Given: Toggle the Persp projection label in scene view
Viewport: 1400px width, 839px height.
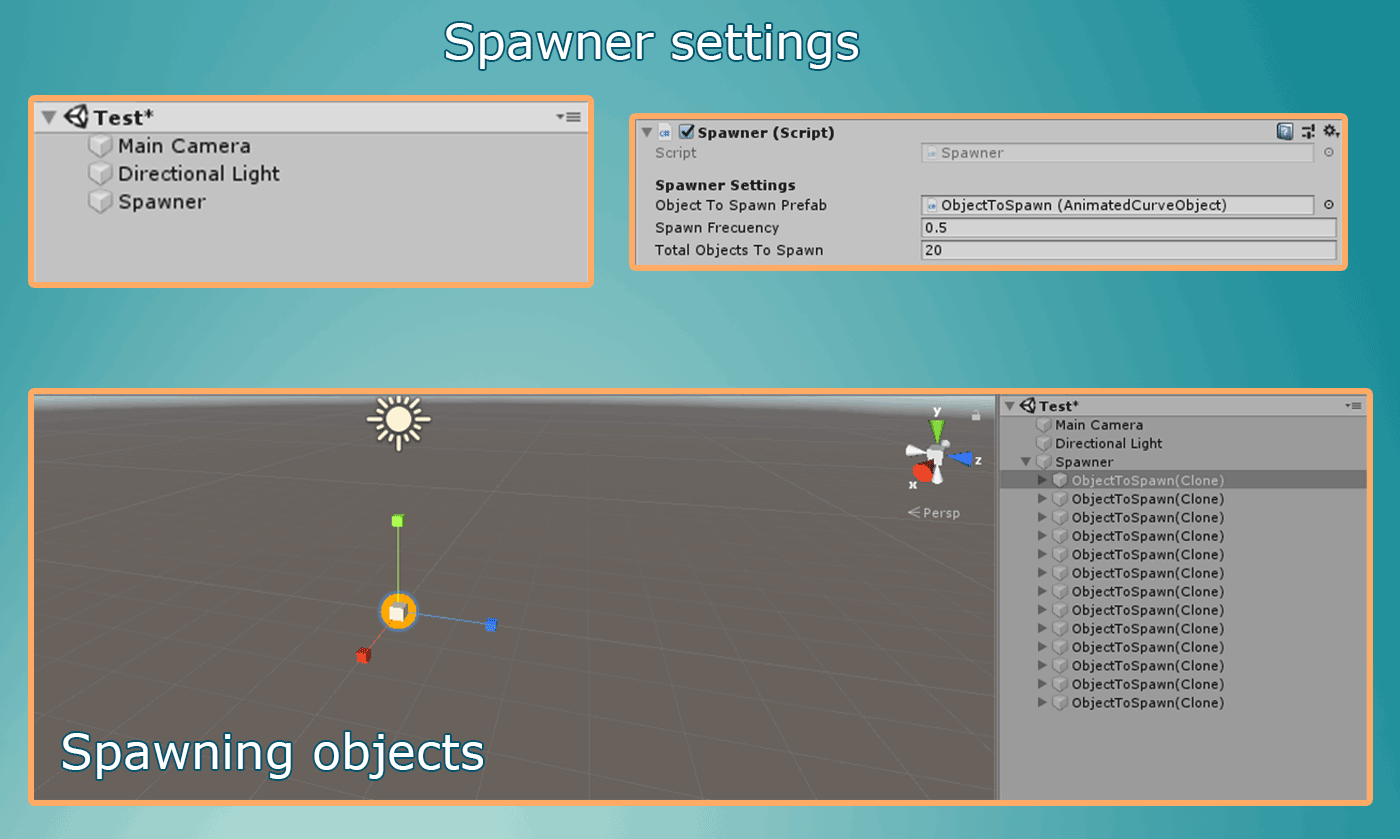Looking at the screenshot, I should [x=934, y=513].
